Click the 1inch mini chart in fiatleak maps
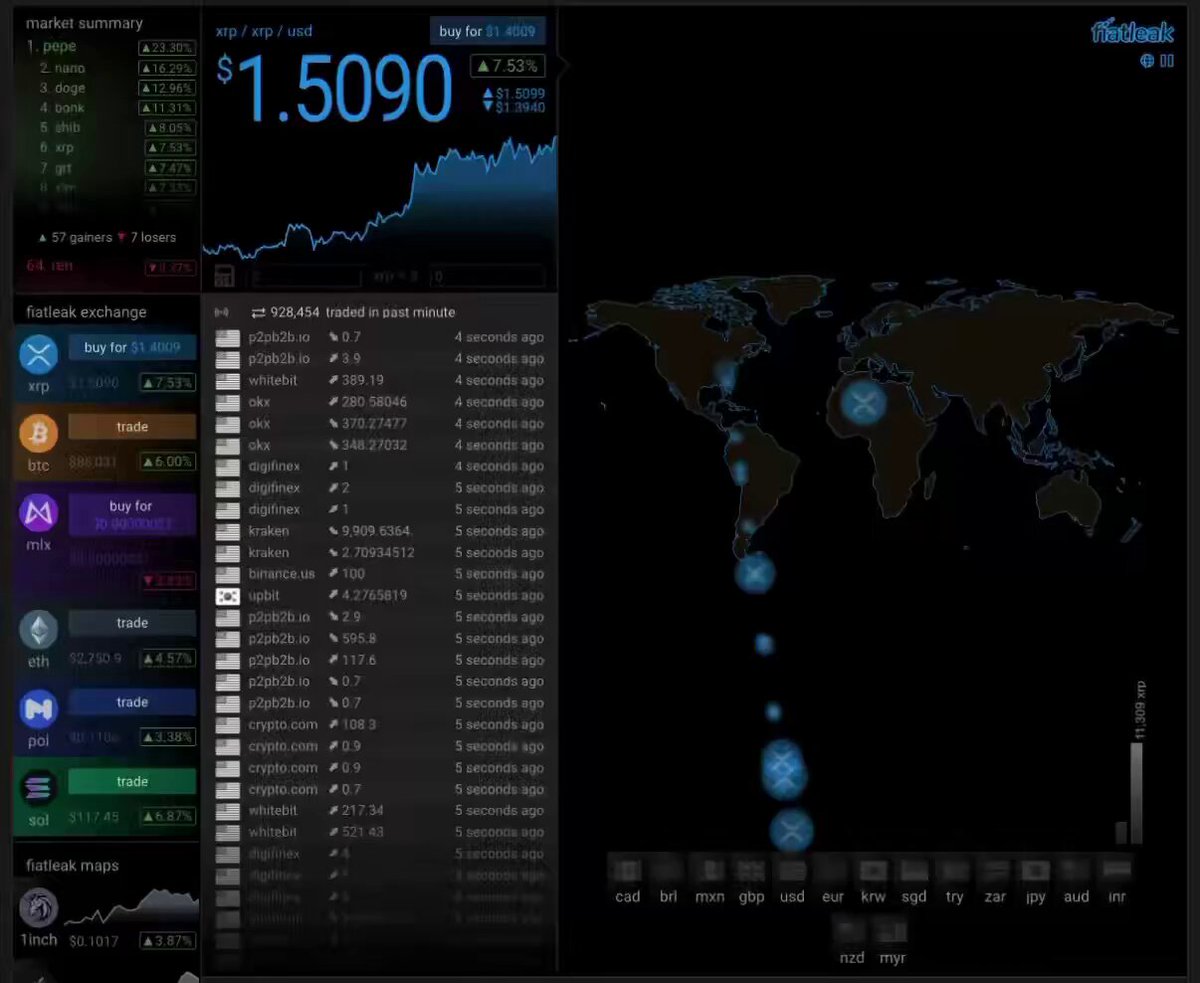1200x983 pixels. click(x=132, y=907)
